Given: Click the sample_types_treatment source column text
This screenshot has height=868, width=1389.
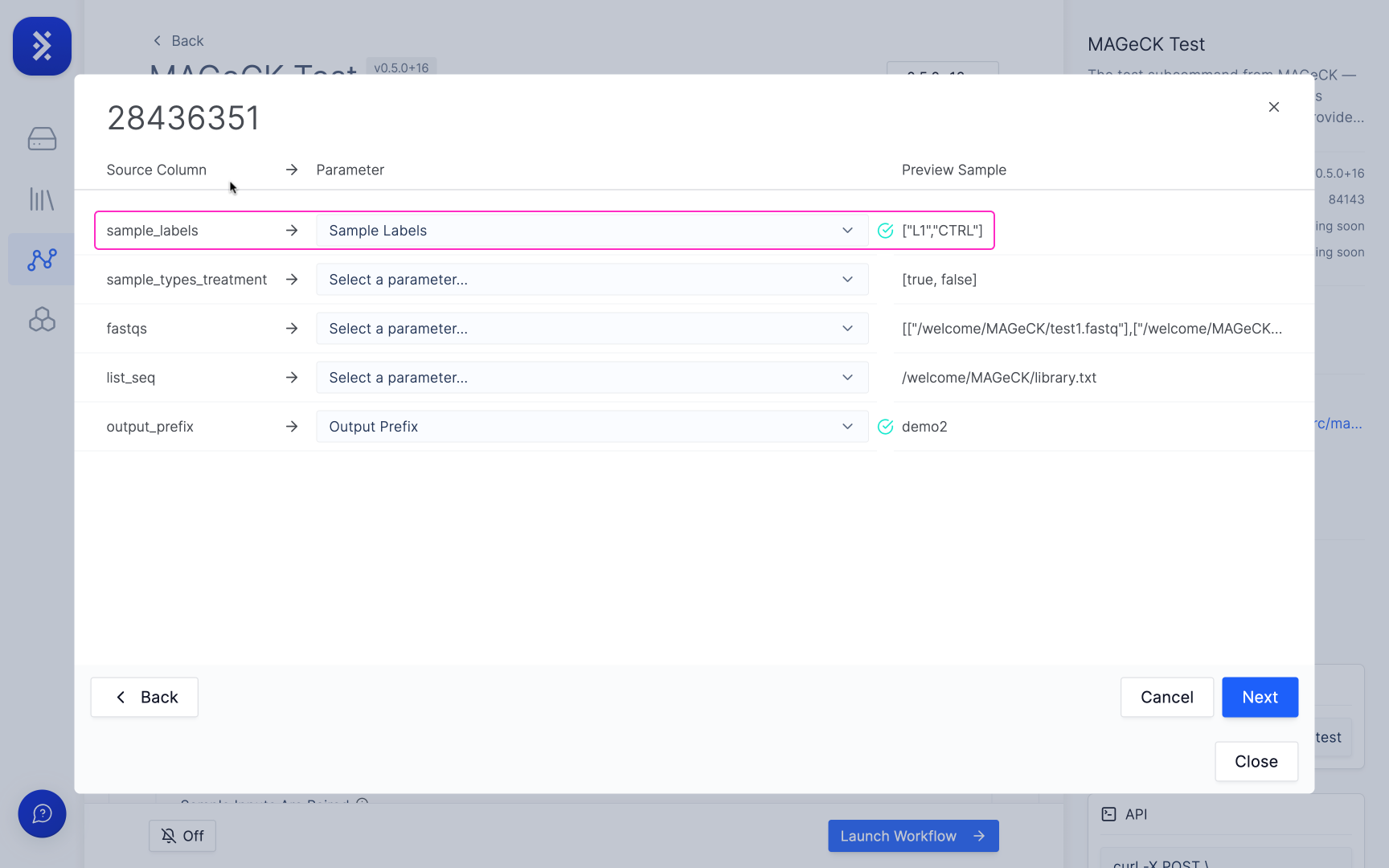Looking at the screenshot, I should pyautogui.click(x=186, y=280).
